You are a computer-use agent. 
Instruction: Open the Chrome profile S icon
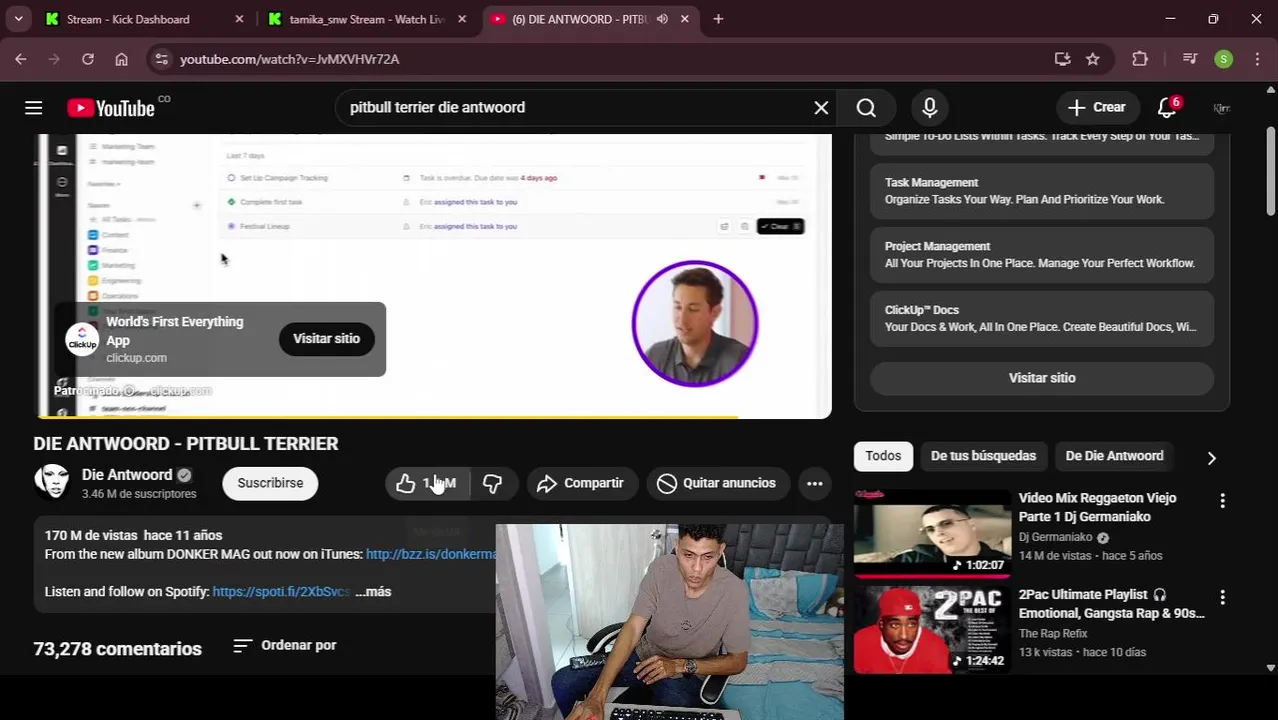click(x=1224, y=59)
